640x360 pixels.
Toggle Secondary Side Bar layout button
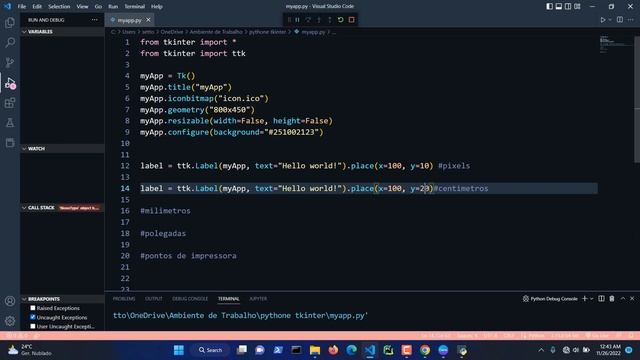point(568,6)
